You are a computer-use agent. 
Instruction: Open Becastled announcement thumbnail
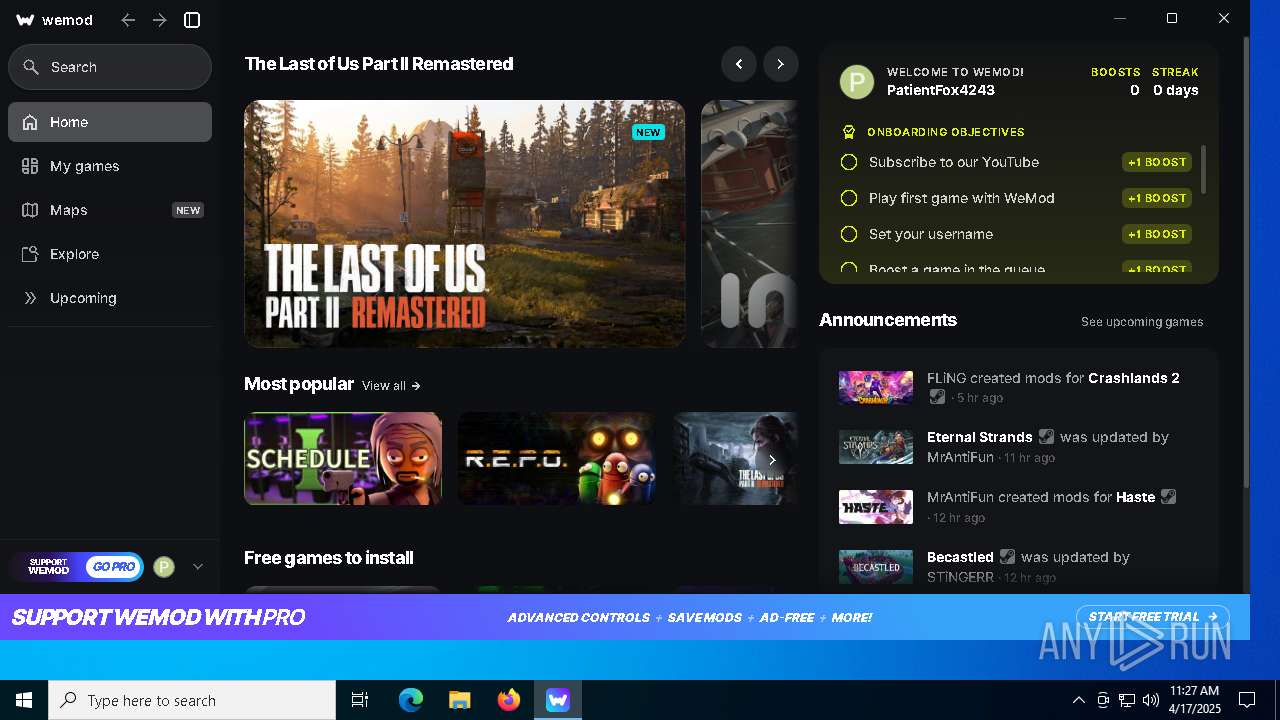[876, 567]
